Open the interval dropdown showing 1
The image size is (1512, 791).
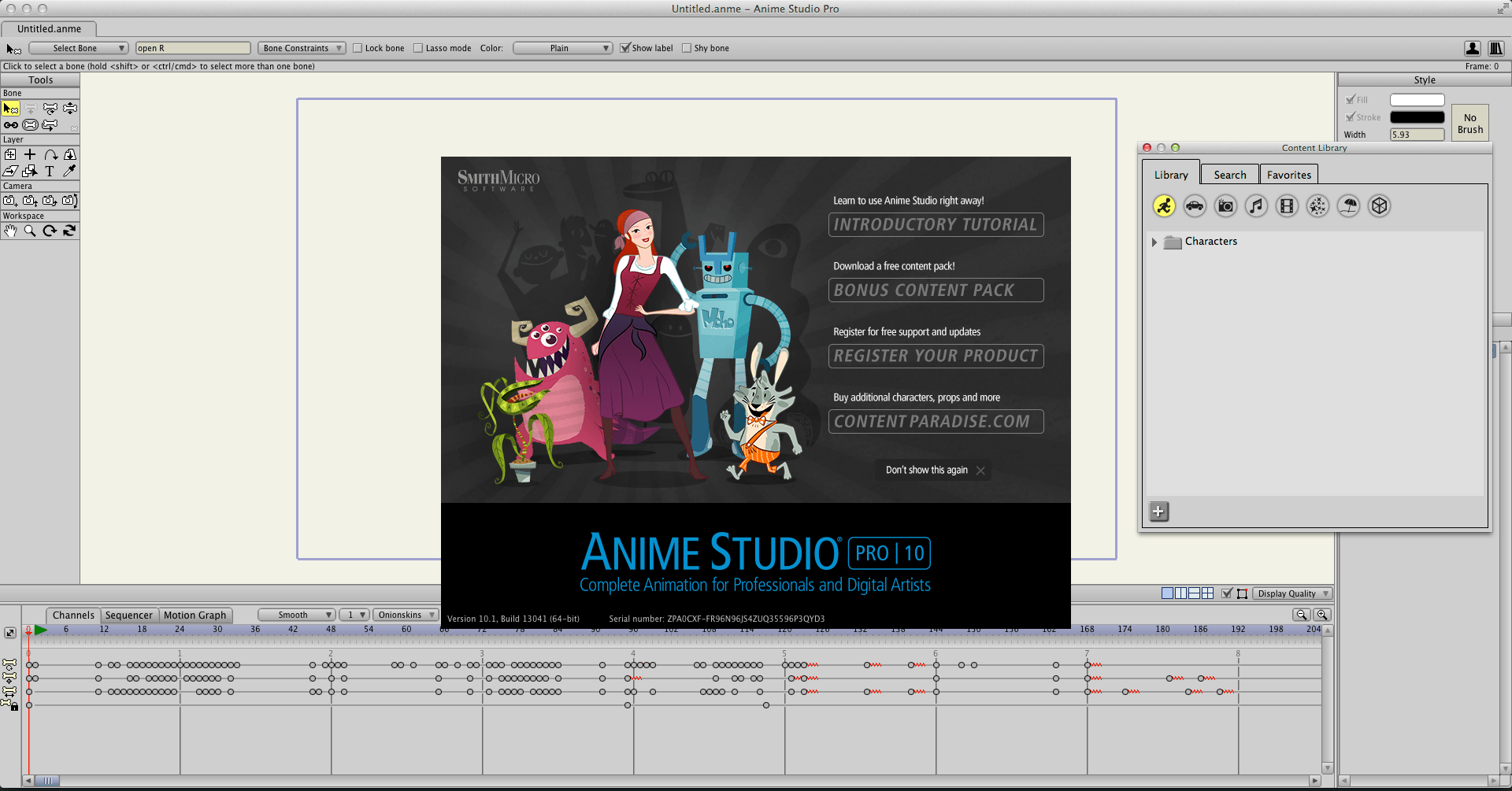tap(354, 615)
